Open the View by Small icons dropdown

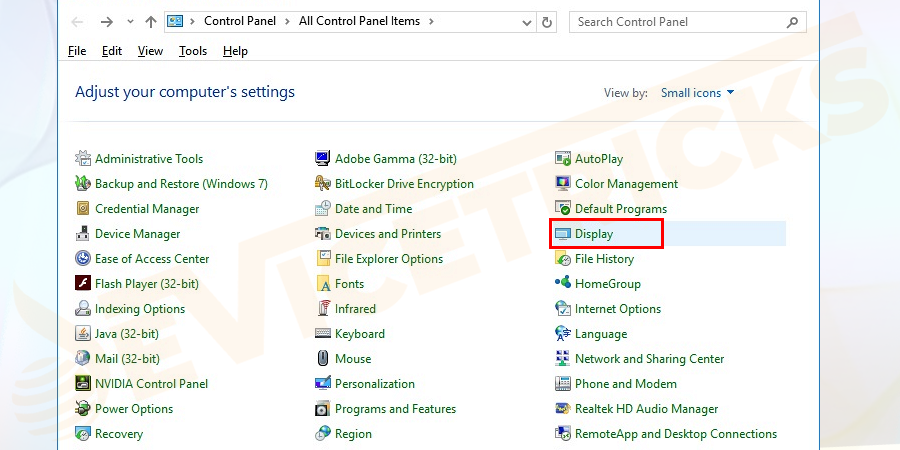coord(698,93)
